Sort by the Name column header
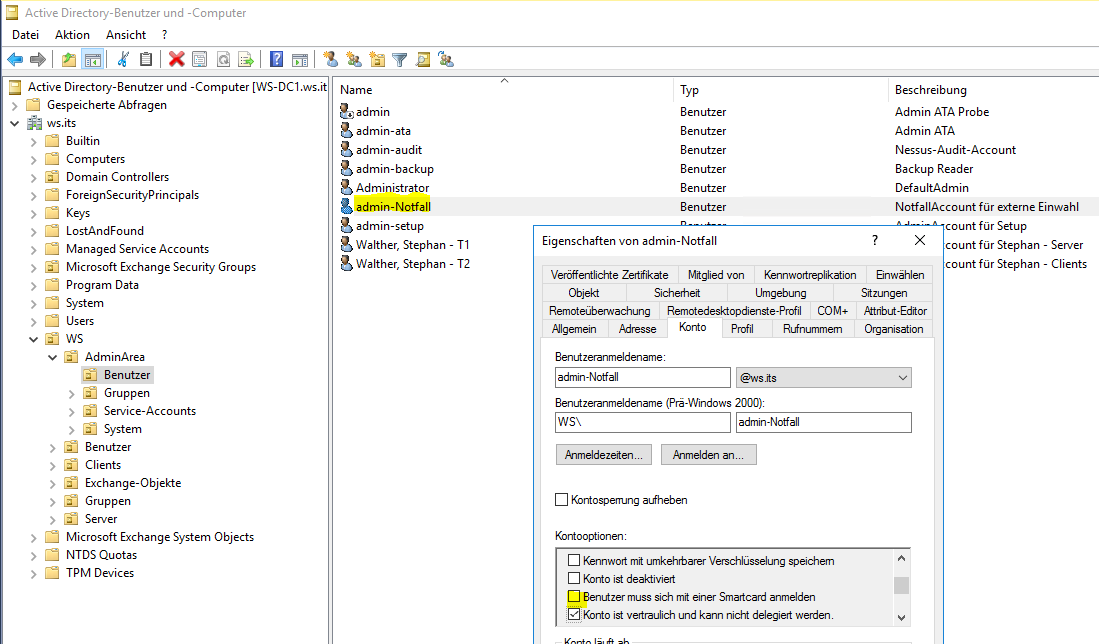Screen dimensions: 1099x644 pos(503,90)
